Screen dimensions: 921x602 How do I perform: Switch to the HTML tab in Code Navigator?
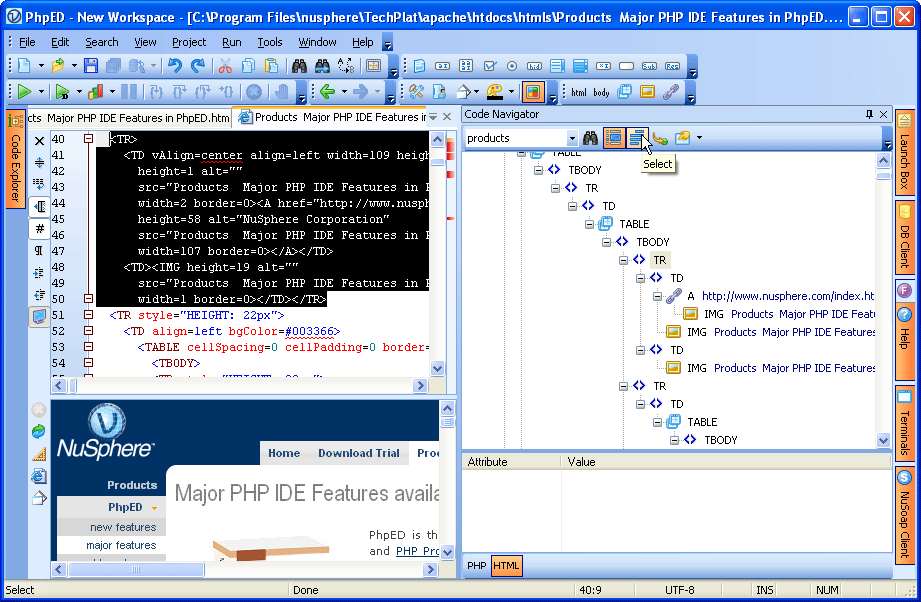click(x=506, y=566)
